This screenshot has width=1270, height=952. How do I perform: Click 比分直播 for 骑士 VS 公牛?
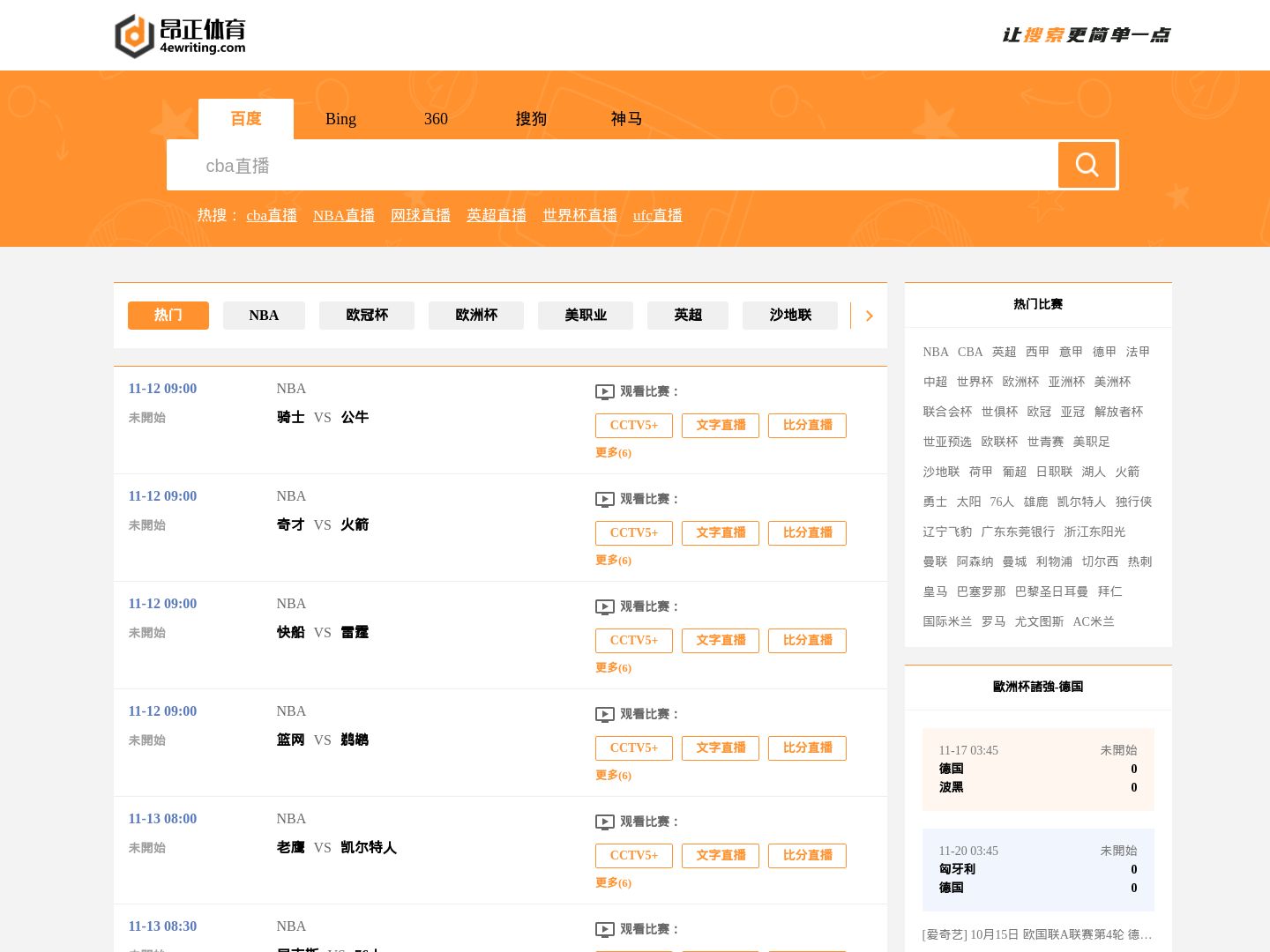(808, 426)
